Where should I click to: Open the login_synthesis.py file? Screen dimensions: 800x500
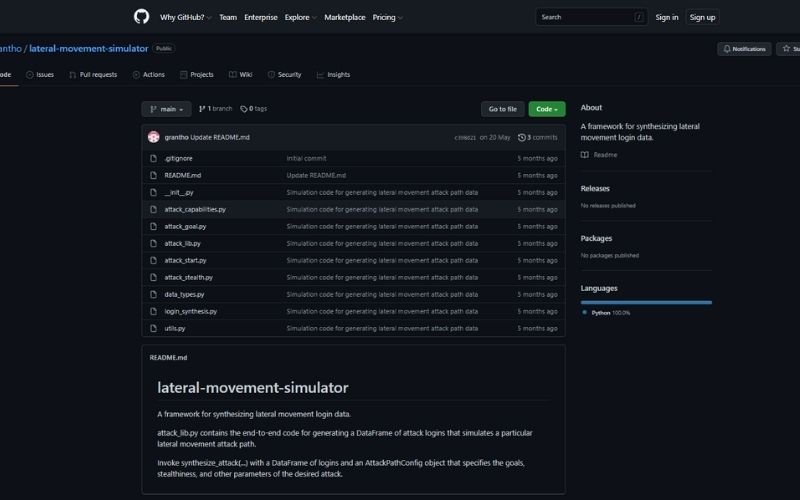point(191,311)
